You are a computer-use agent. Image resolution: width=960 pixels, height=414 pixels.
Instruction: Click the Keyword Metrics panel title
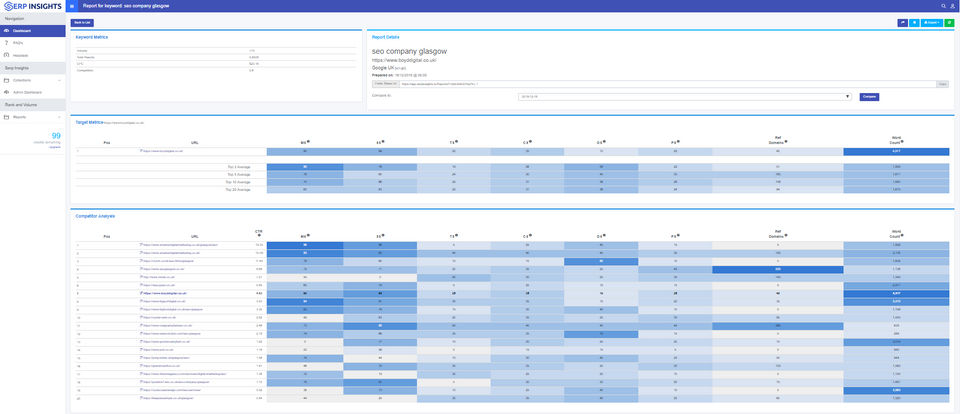[92, 37]
